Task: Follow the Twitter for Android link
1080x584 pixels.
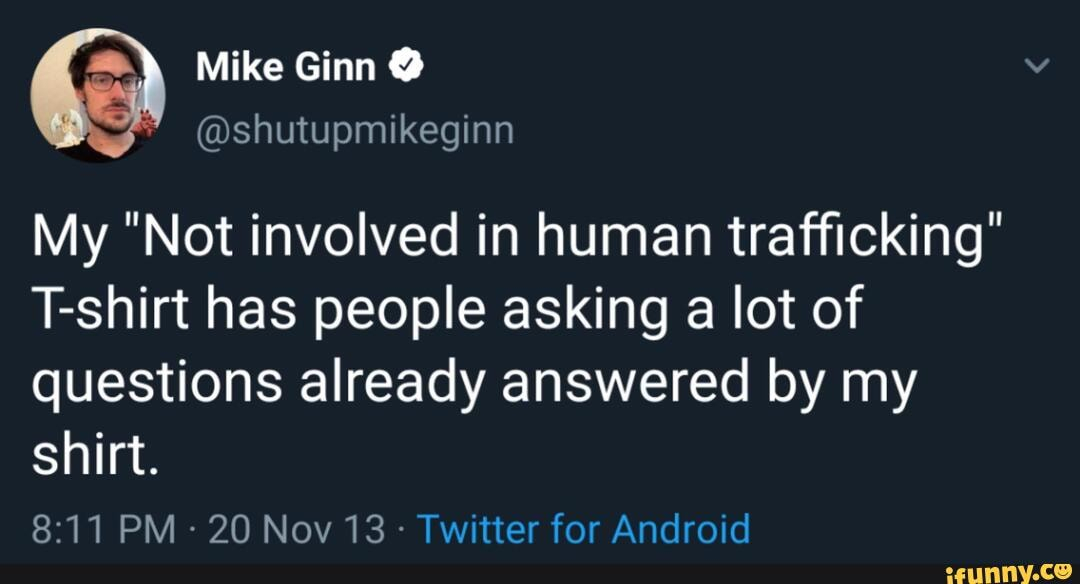Action: click(582, 526)
